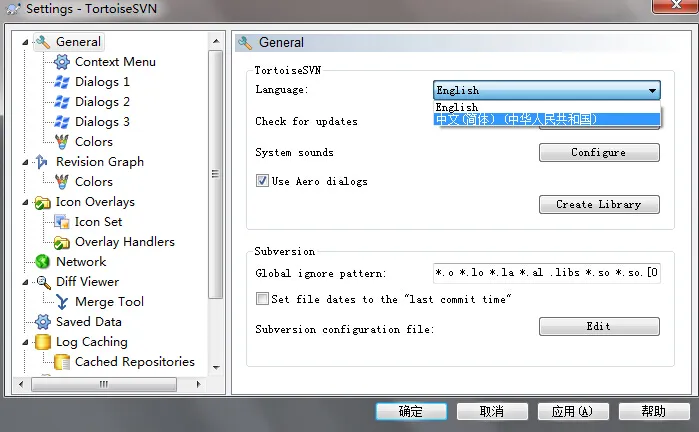The width and height of the screenshot is (699, 432).
Task: Click the Icon Overlays folder icon
Action: [43, 202]
